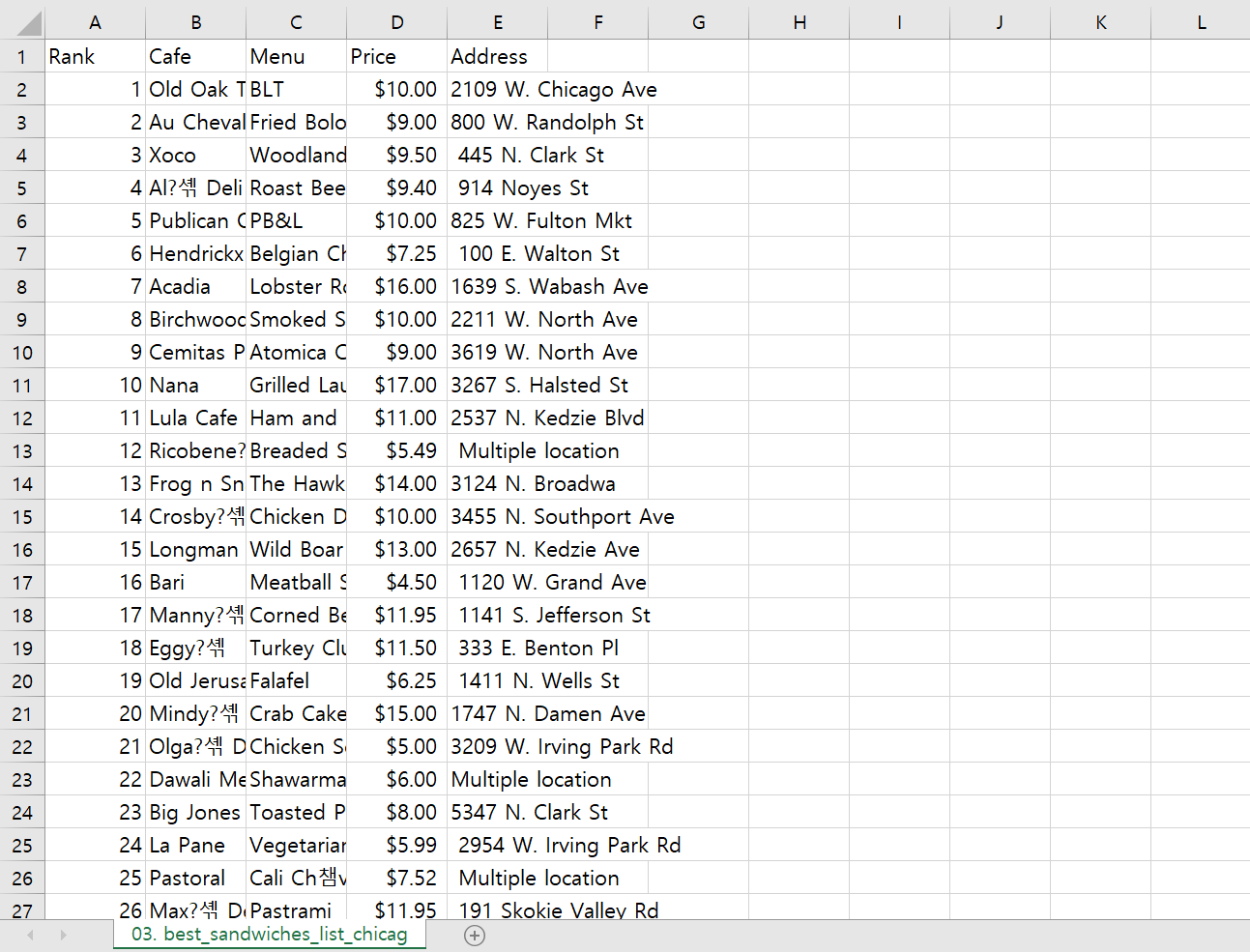Select the Lula Cafe cell
The height and width of the screenshot is (952, 1250).
click(195, 418)
